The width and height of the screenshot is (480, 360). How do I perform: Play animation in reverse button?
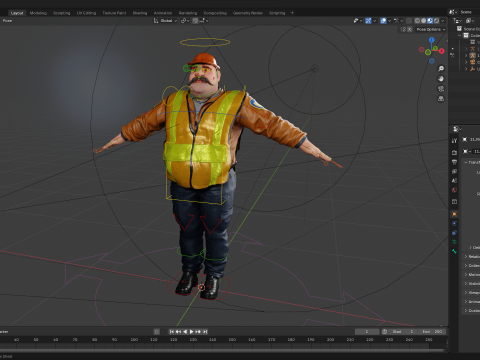[185, 332]
